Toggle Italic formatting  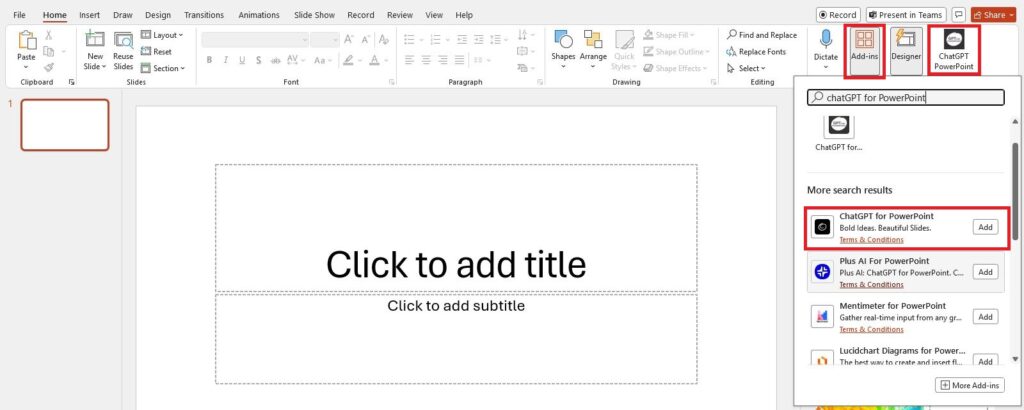coord(225,60)
